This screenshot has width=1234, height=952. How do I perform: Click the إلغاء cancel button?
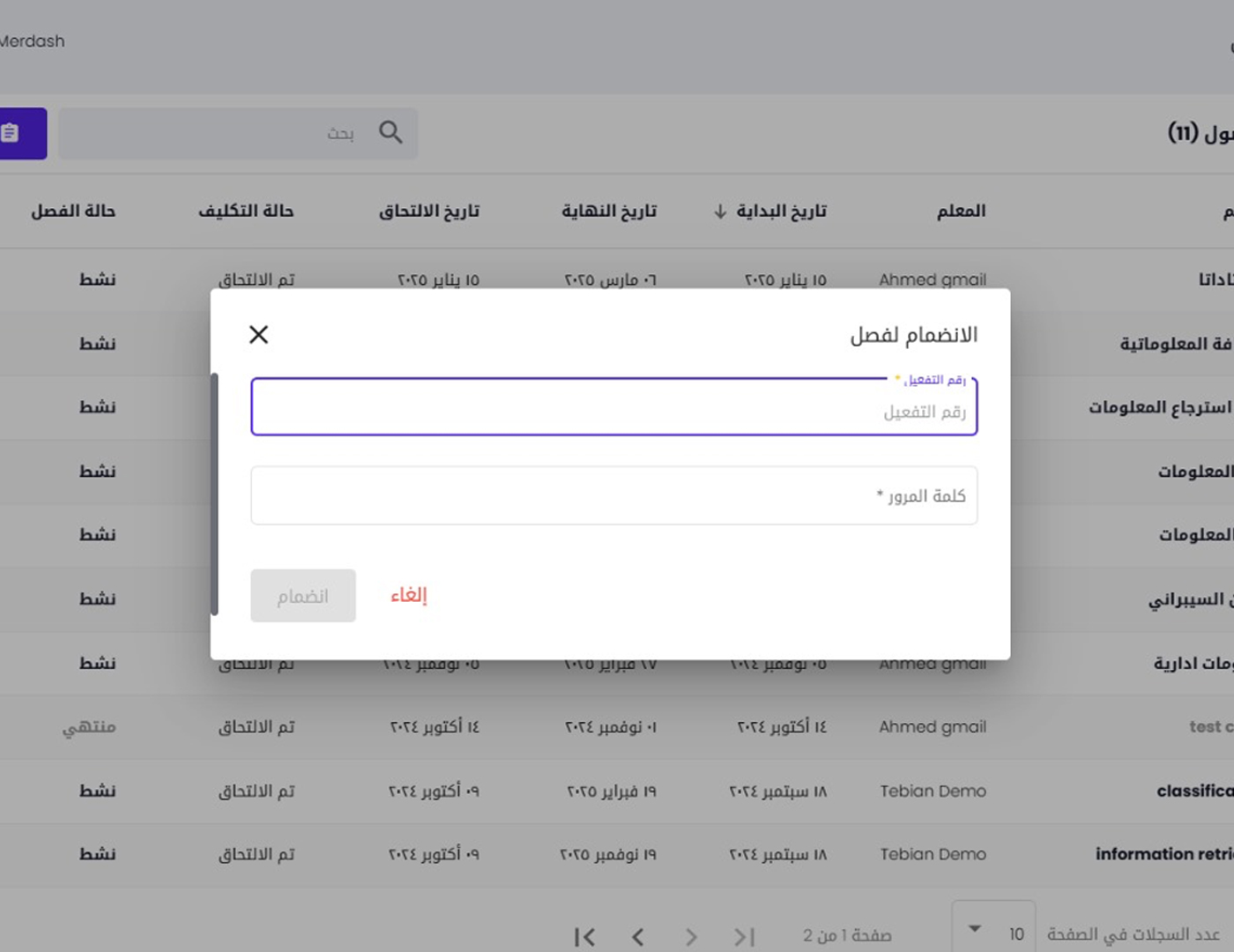(409, 595)
